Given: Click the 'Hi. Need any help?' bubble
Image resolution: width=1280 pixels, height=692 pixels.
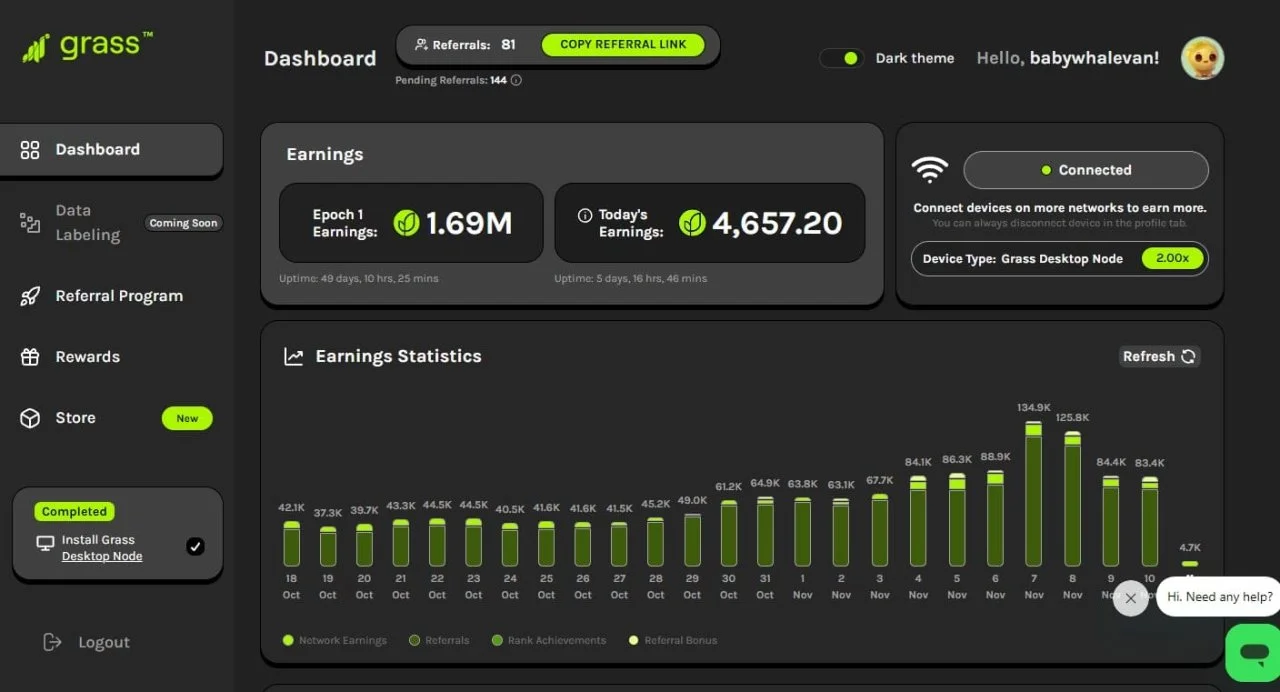Looking at the screenshot, I should coord(1219,597).
